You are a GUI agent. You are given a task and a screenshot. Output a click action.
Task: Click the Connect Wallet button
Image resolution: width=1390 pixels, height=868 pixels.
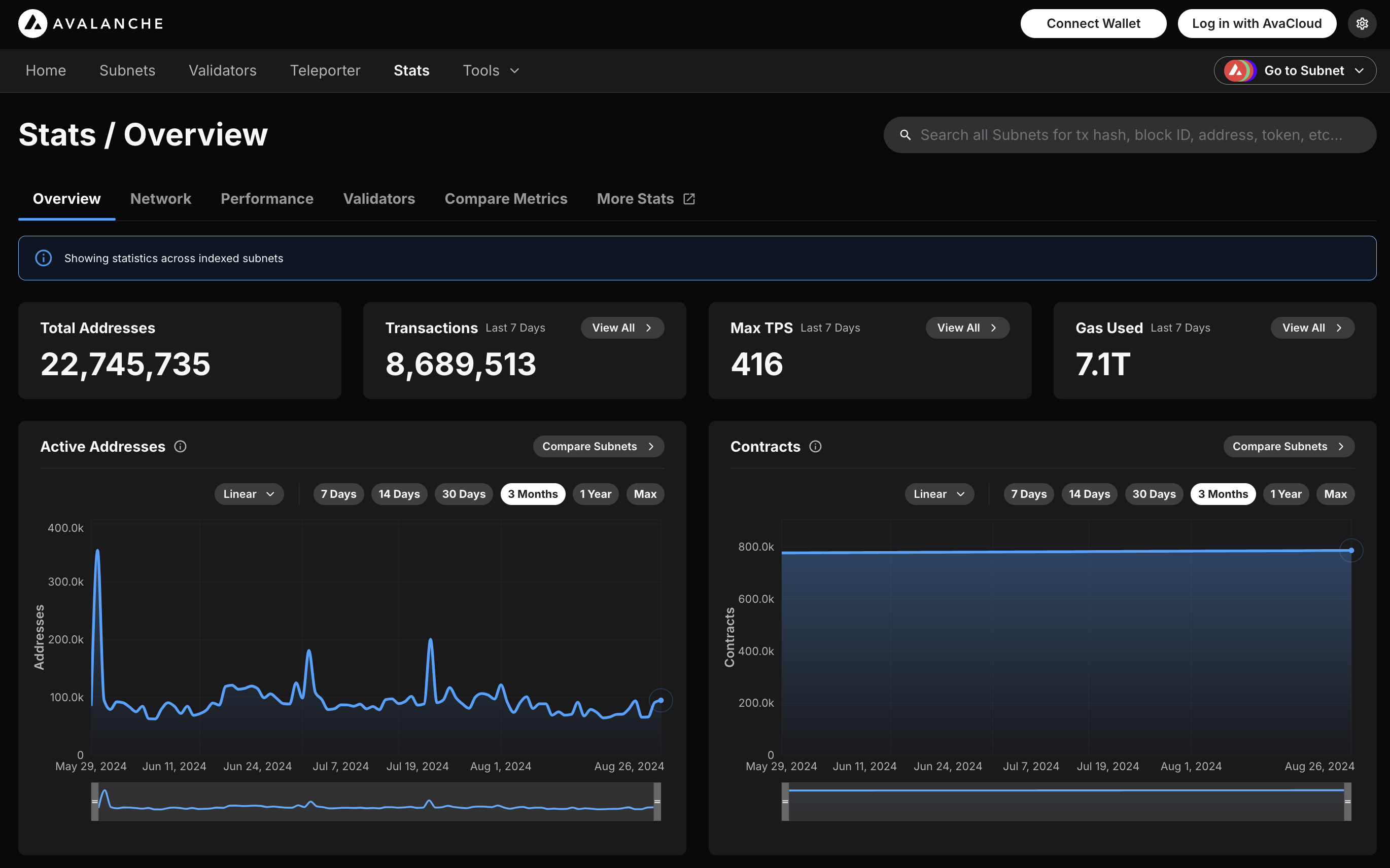1093,23
